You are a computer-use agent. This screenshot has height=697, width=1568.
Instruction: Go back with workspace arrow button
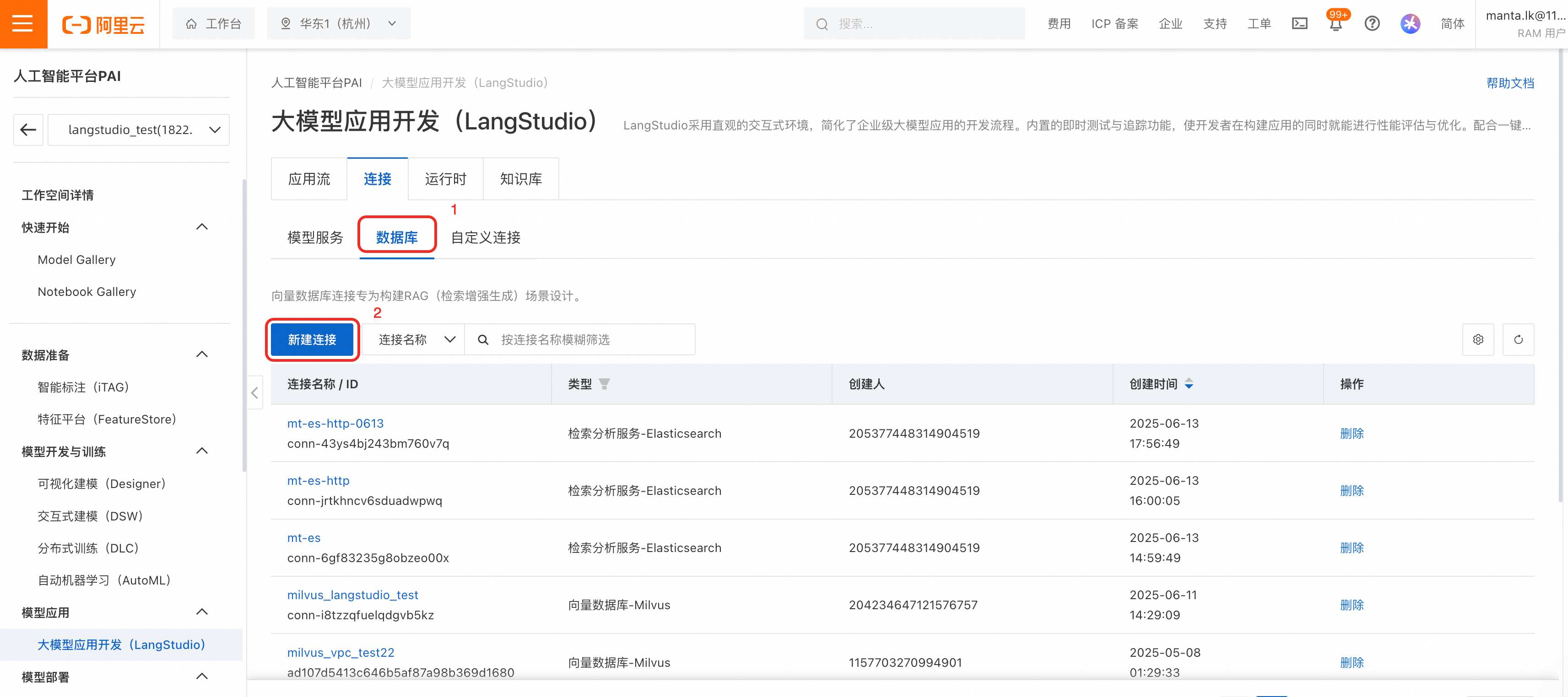29,129
